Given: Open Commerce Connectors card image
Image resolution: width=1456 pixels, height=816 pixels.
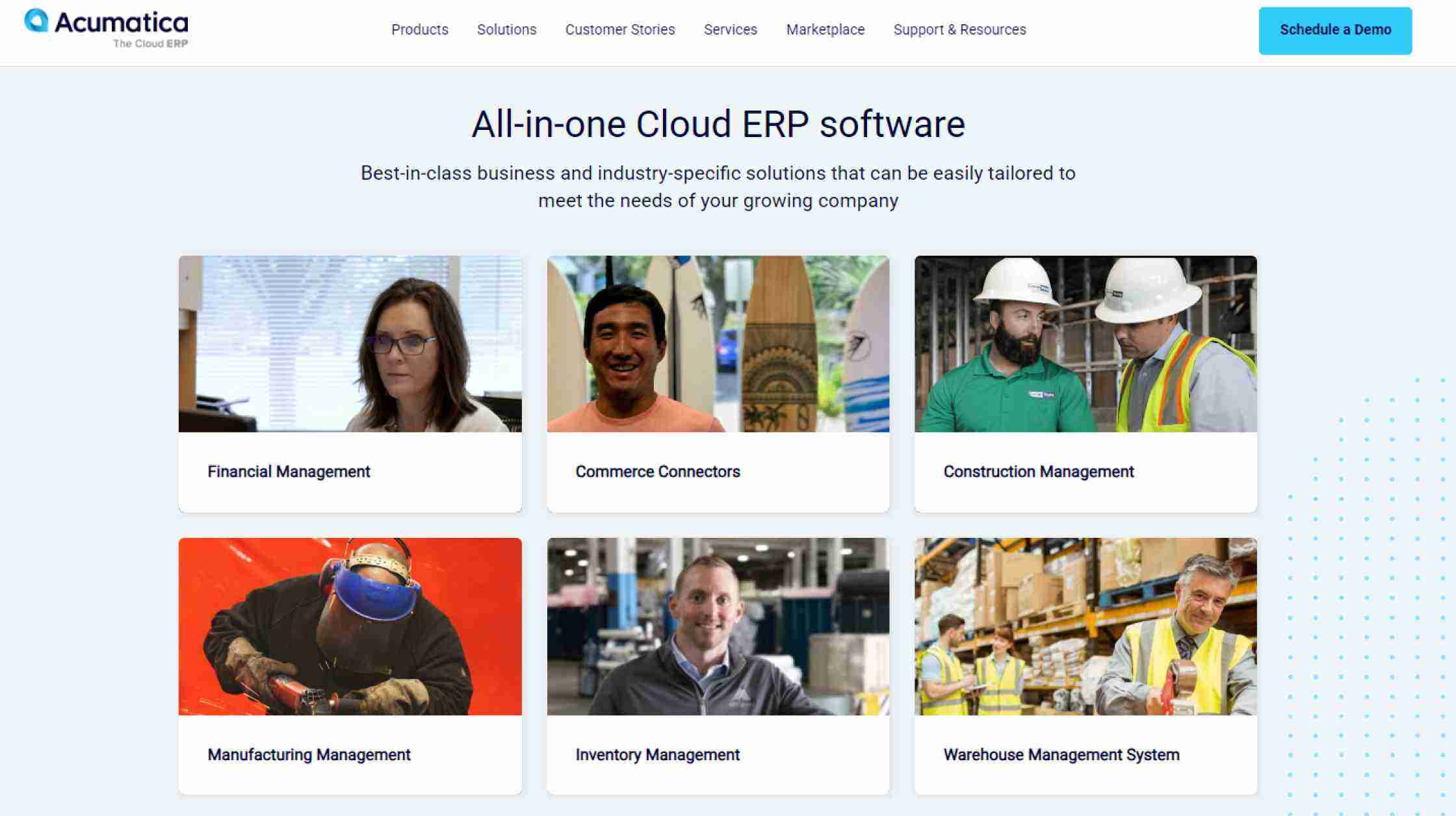Looking at the screenshot, I should coord(718,344).
